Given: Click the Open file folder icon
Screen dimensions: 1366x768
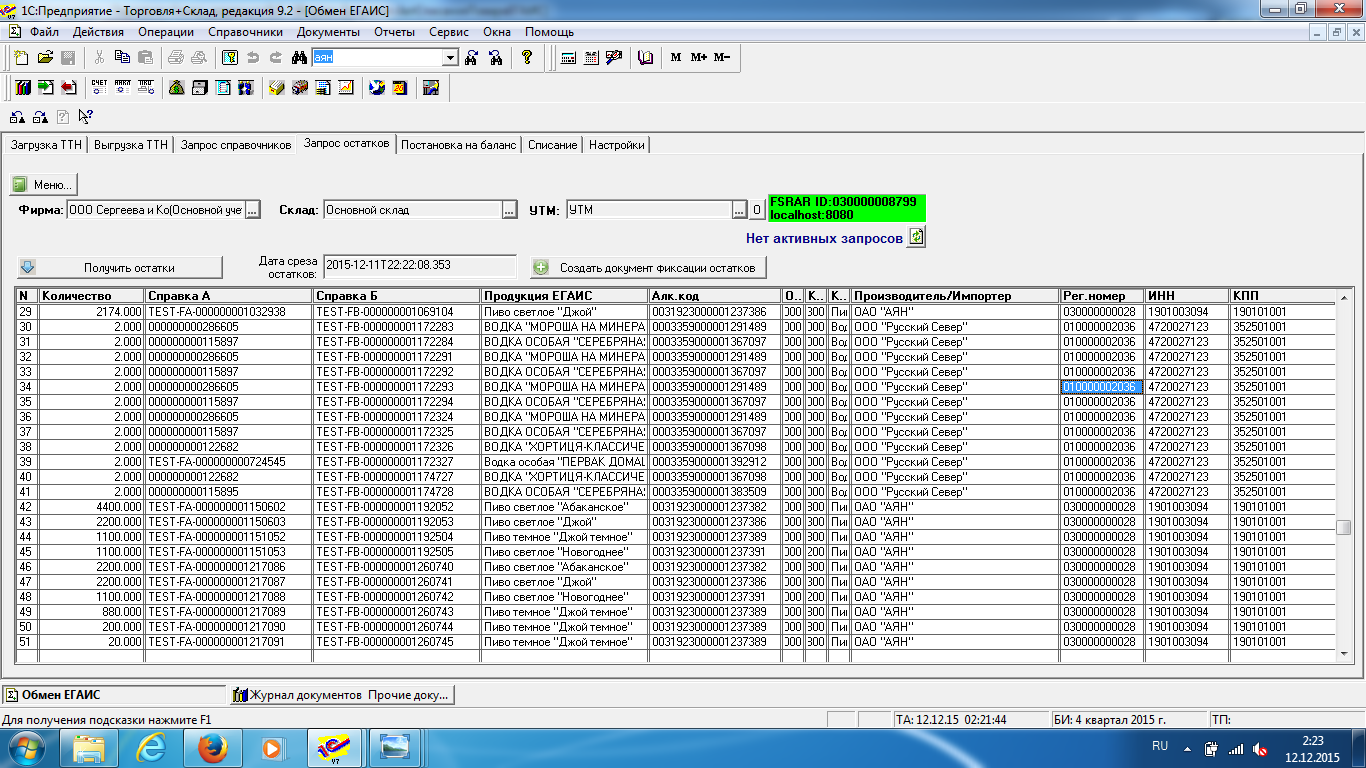Looking at the screenshot, I should click(45, 58).
